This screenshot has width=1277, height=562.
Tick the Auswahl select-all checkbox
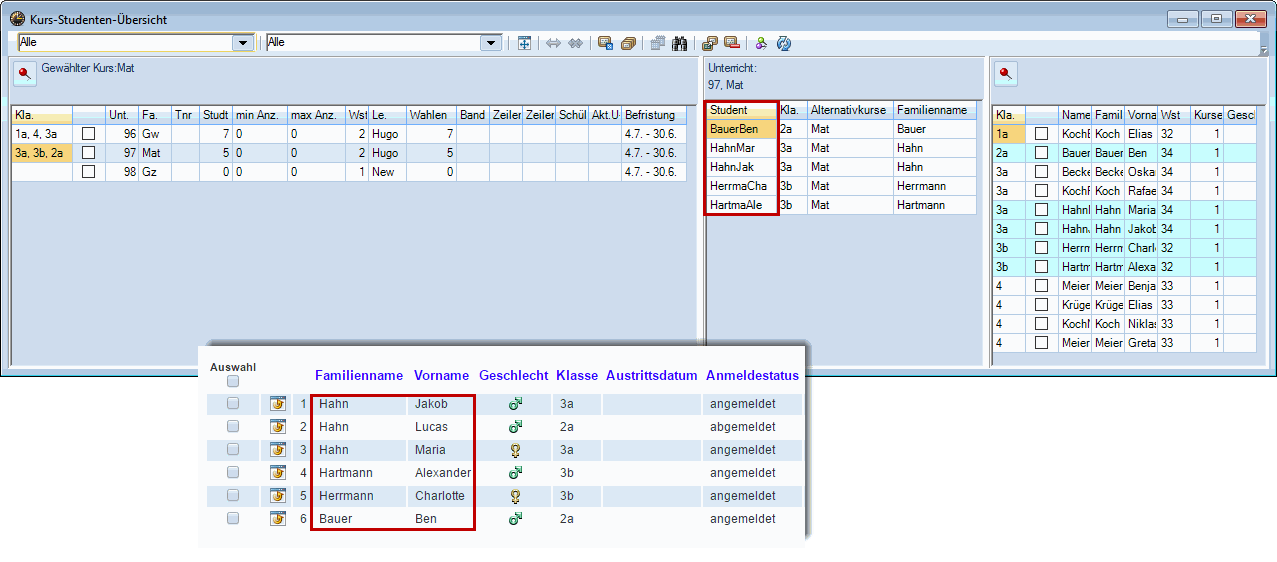[x=233, y=381]
